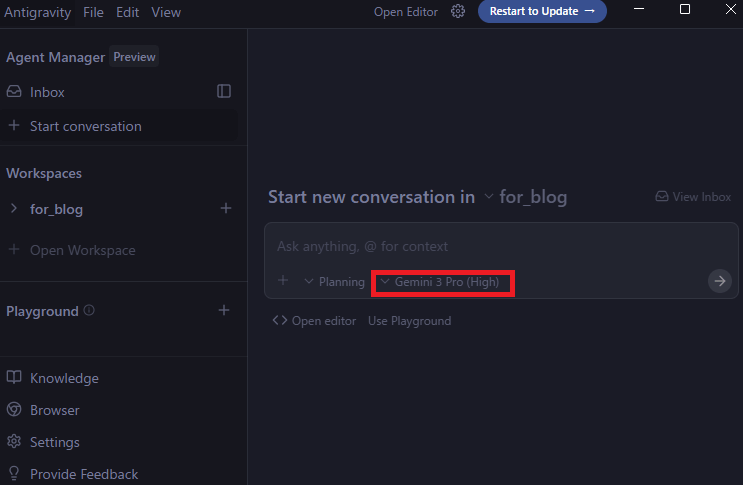Click the plus attachment icon in prompt box
This screenshot has width=743, height=485.
283,281
